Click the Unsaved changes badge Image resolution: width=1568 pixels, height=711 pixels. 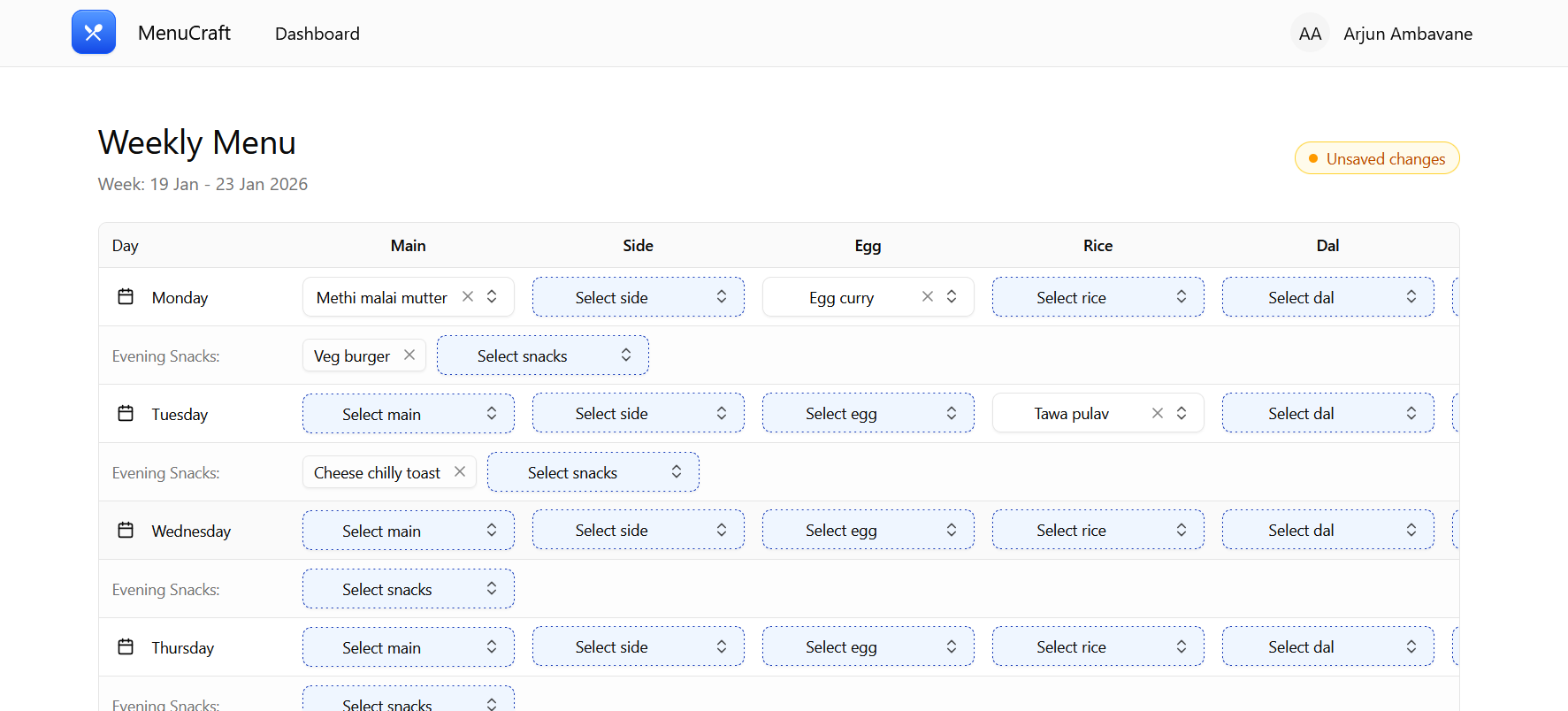(x=1377, y=159)
